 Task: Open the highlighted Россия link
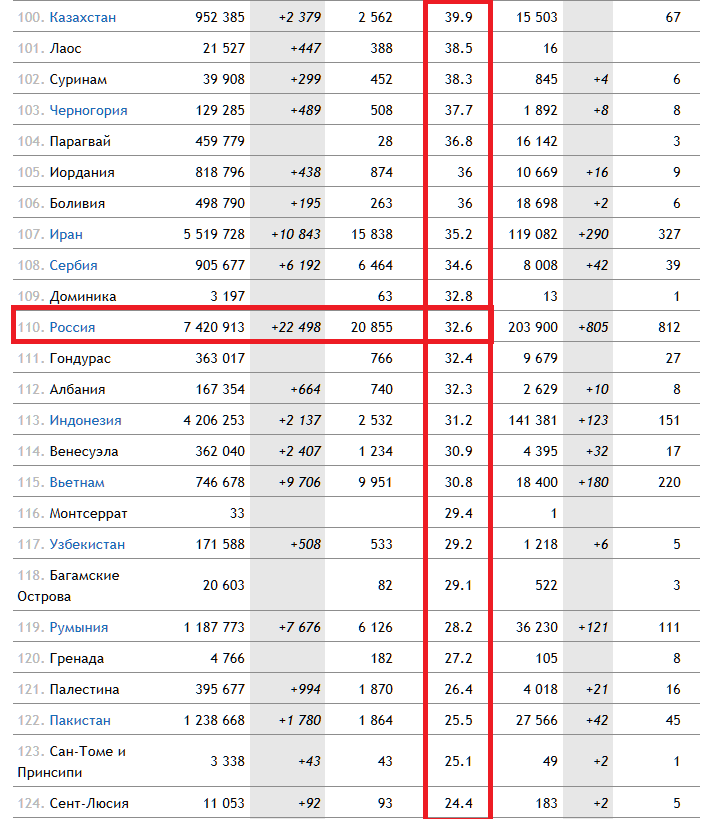click(72, 327)
